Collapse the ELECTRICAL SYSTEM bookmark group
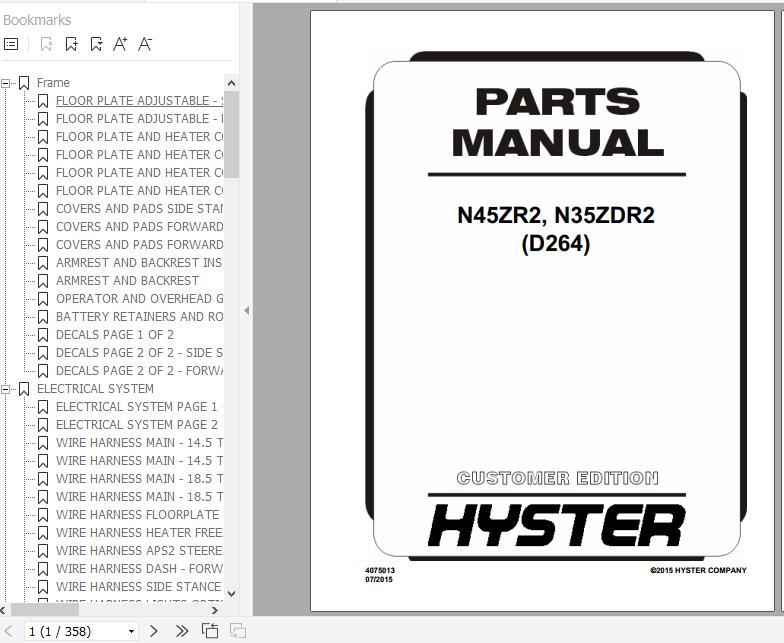Image resolution: width=784 pixels, height=643 pixels. tap(6, 390)
